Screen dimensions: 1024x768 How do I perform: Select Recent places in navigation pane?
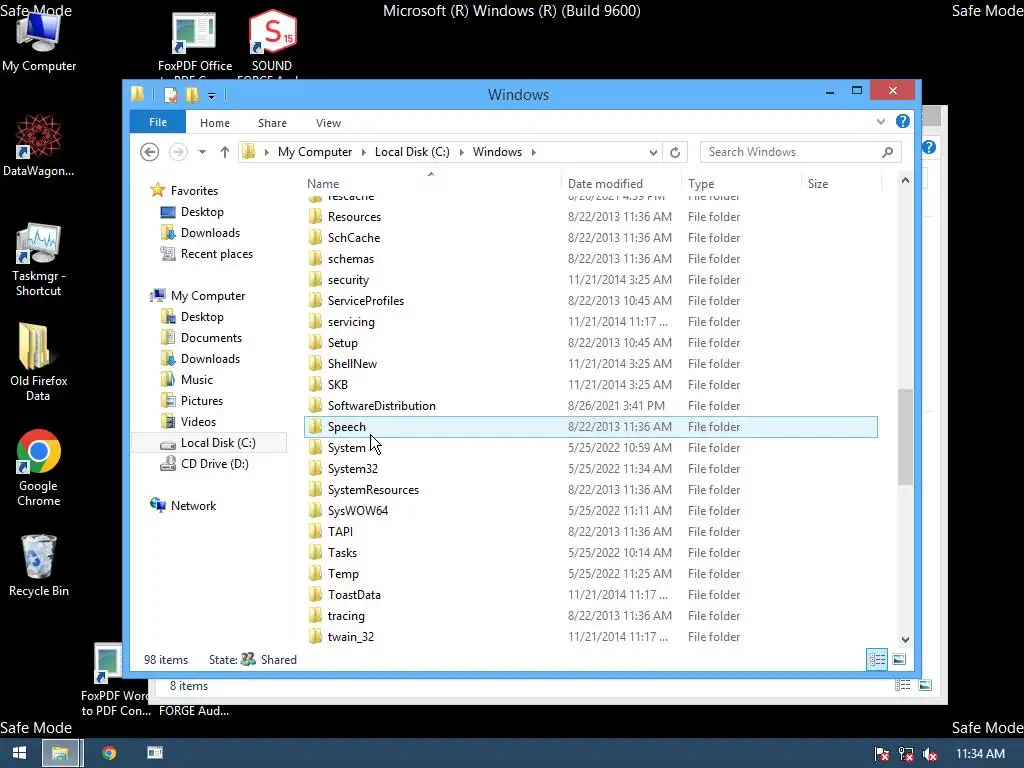point(216,254)
